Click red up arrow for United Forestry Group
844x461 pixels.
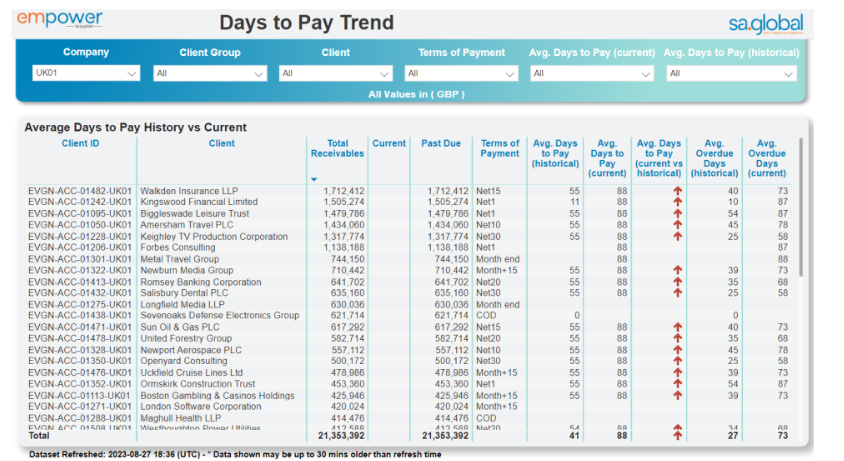(678, 338)
